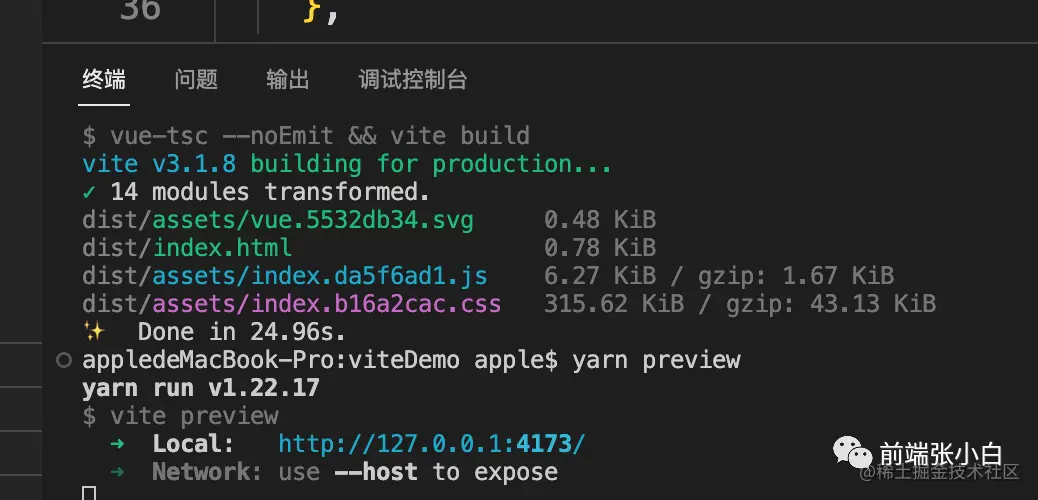This screenshot has height=500, width=1038.
Task: Click the dist/index.html file path
Action: 187,248
